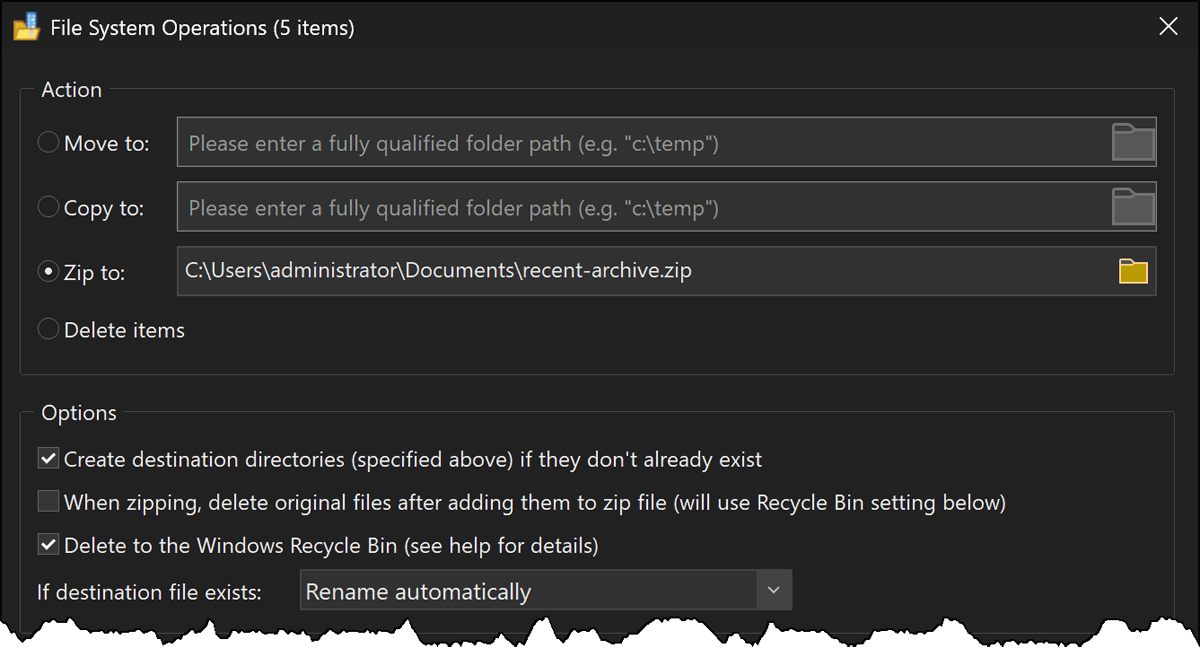The width and height of the screenshot is (1200, 657).
Task: Select the Copy to radio button
Action: (x=47, y=207)
